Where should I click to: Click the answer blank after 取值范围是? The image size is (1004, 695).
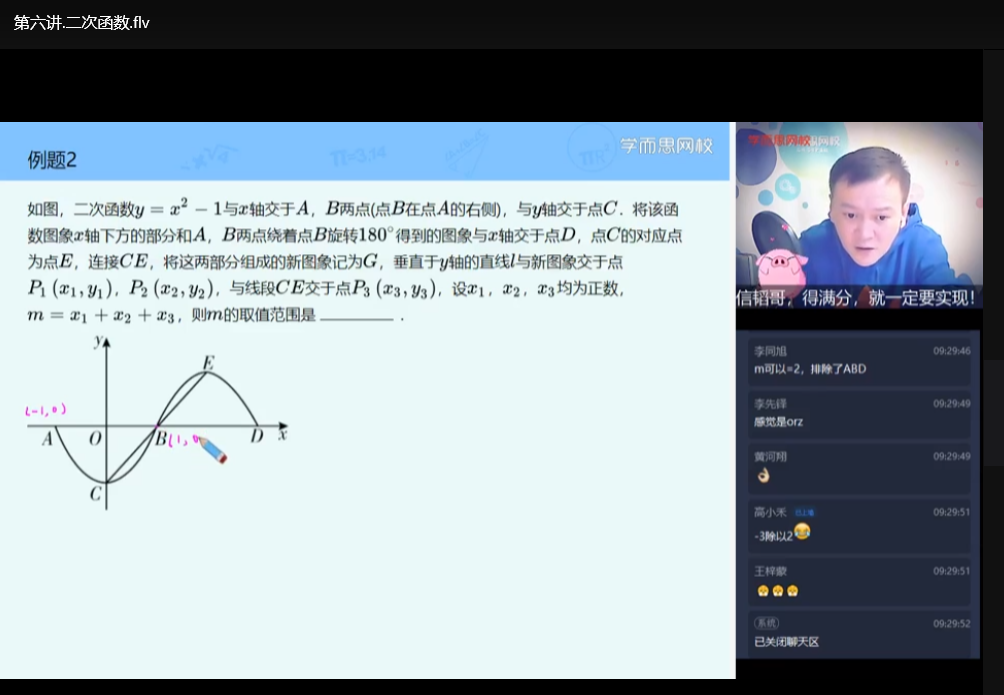coord(357,315)
